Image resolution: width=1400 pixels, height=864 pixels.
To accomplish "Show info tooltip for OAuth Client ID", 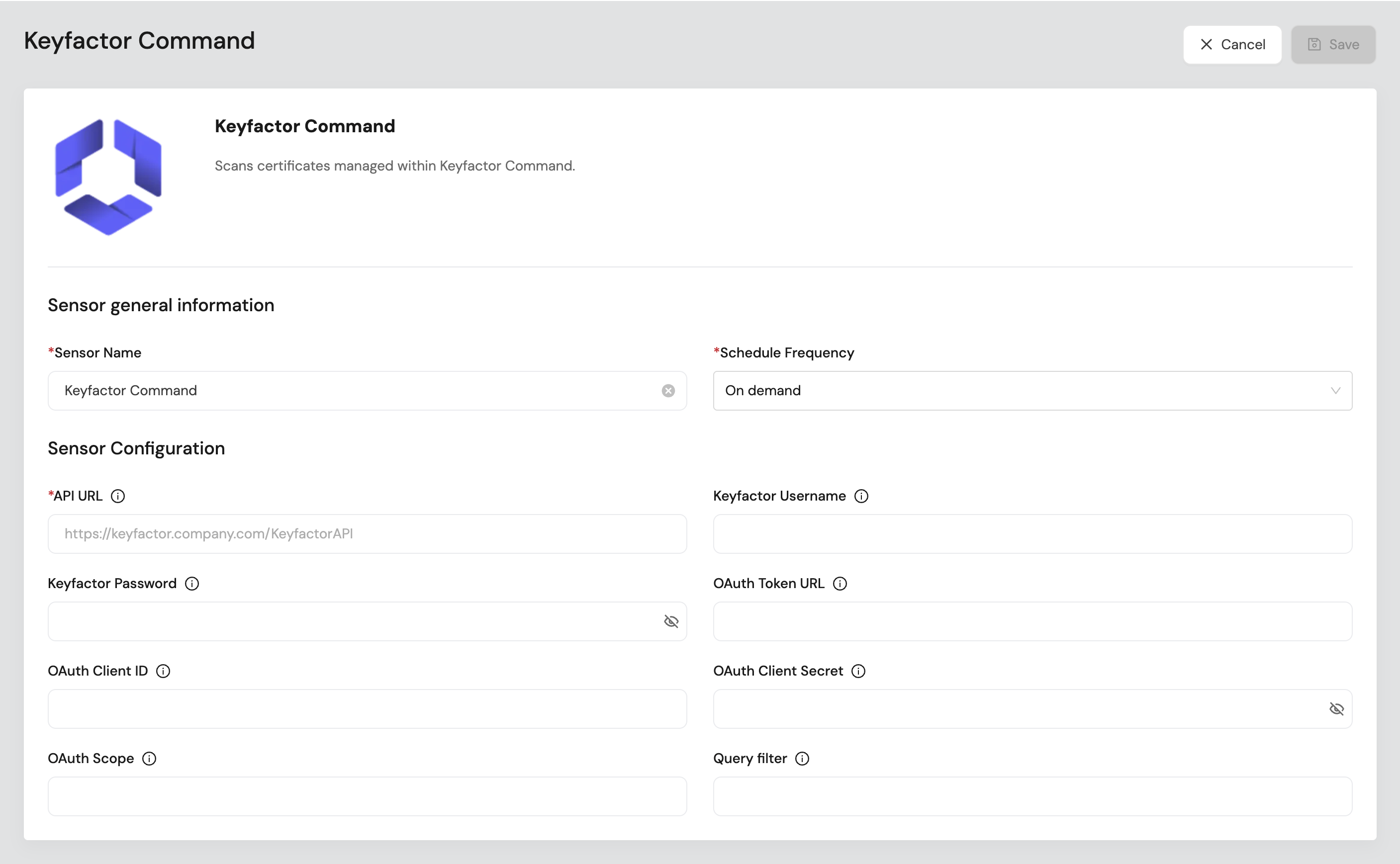I will click(163, 671).
